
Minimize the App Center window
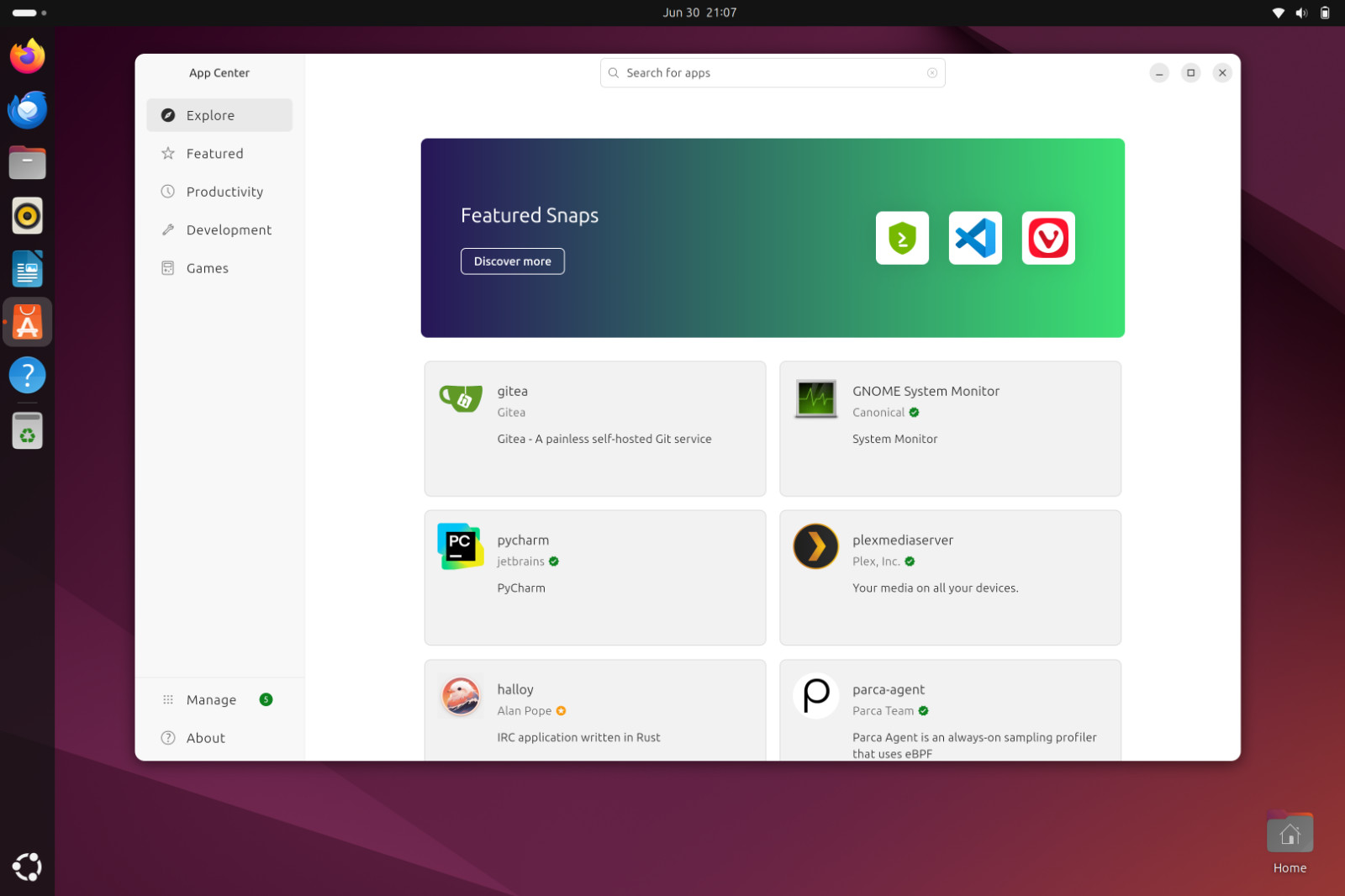1159,73
